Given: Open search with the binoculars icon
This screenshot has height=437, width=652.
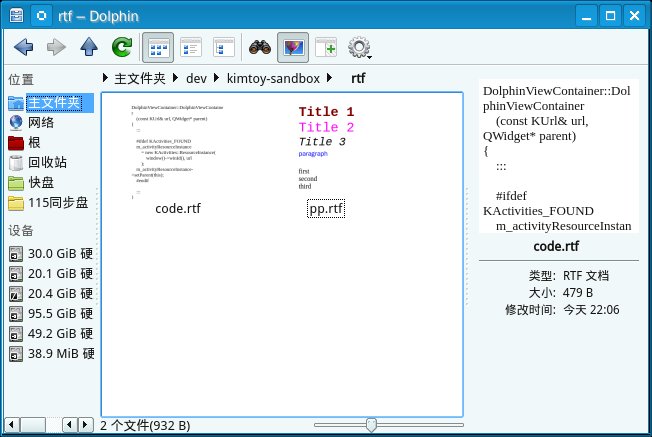Looking at the screenshot, I should [x=260, y=47].
